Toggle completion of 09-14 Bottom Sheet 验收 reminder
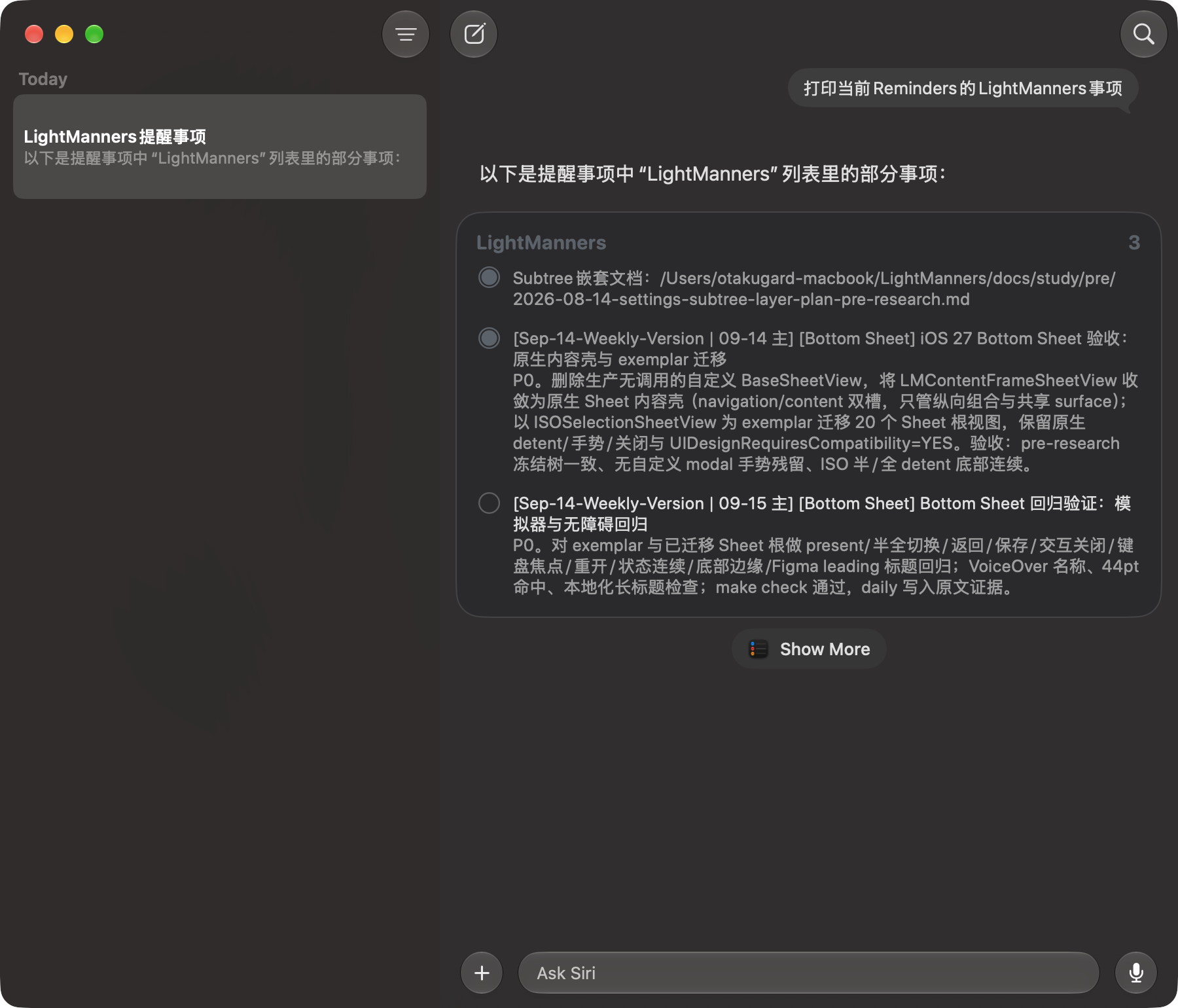The image size is (1178, 1008). coord(489,338)
